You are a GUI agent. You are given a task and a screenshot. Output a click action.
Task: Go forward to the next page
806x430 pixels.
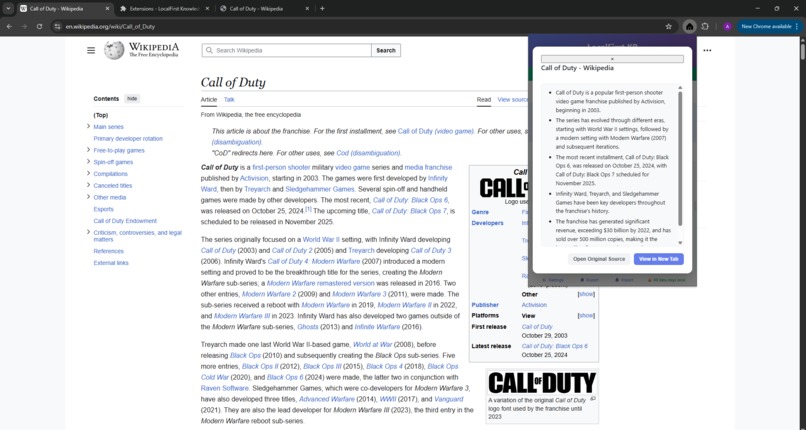click(x=24, y=26)
